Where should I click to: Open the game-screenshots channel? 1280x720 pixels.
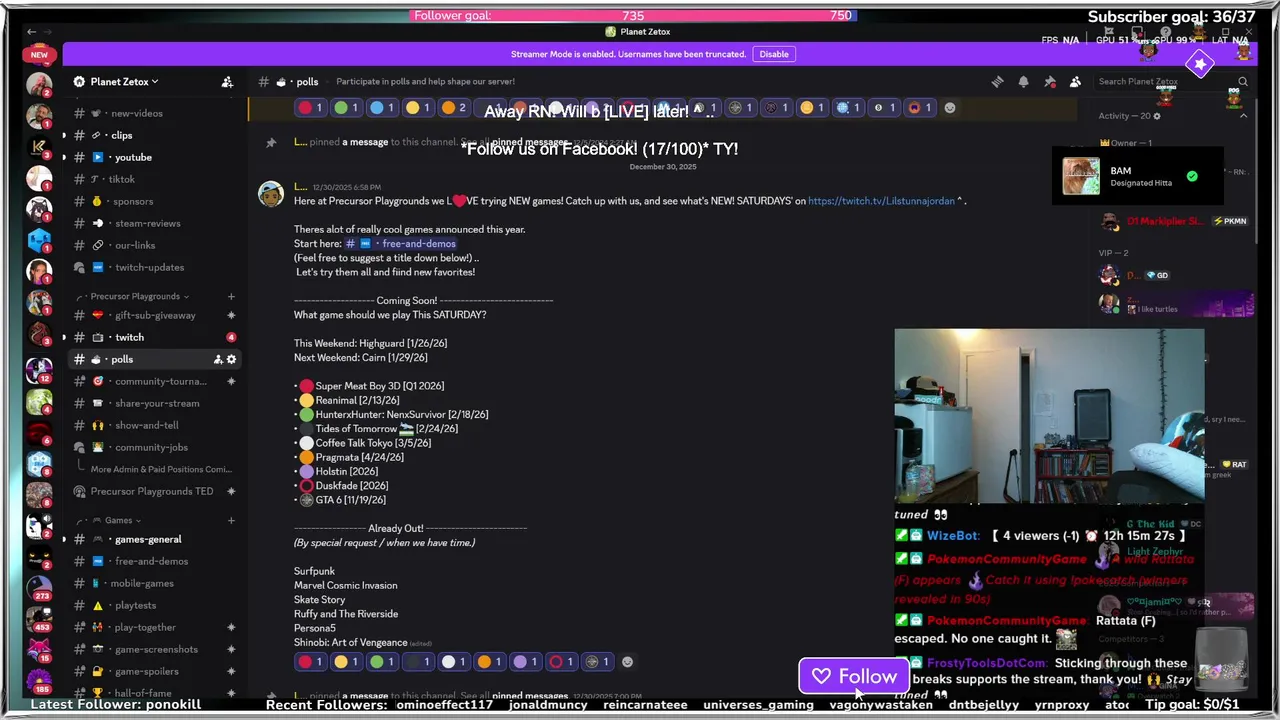pos(155,649)
